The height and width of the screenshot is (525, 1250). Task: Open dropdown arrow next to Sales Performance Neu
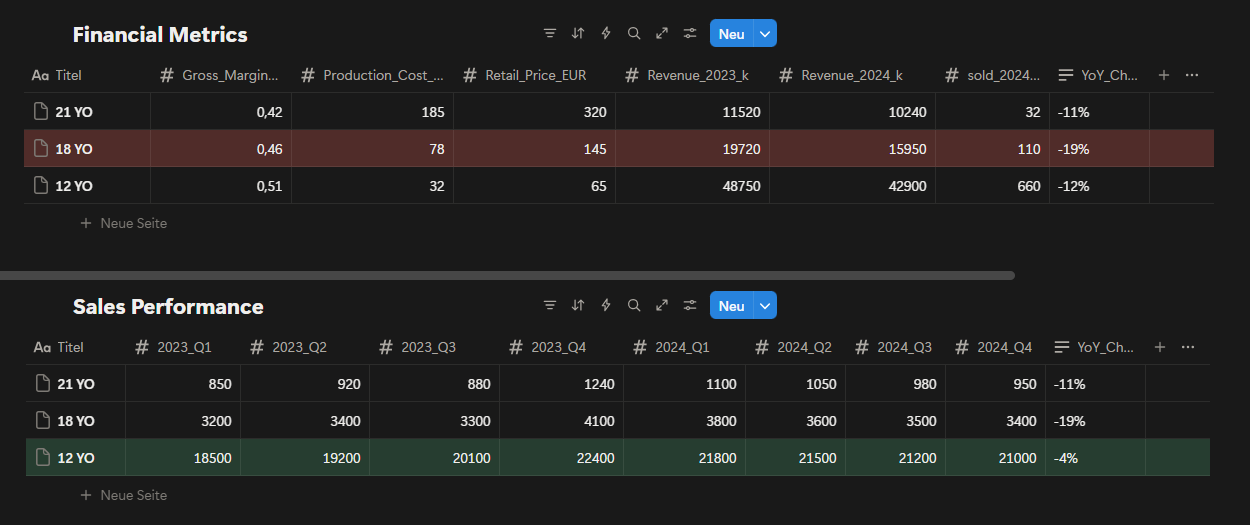pyautogui.click(x=765, y=306)
